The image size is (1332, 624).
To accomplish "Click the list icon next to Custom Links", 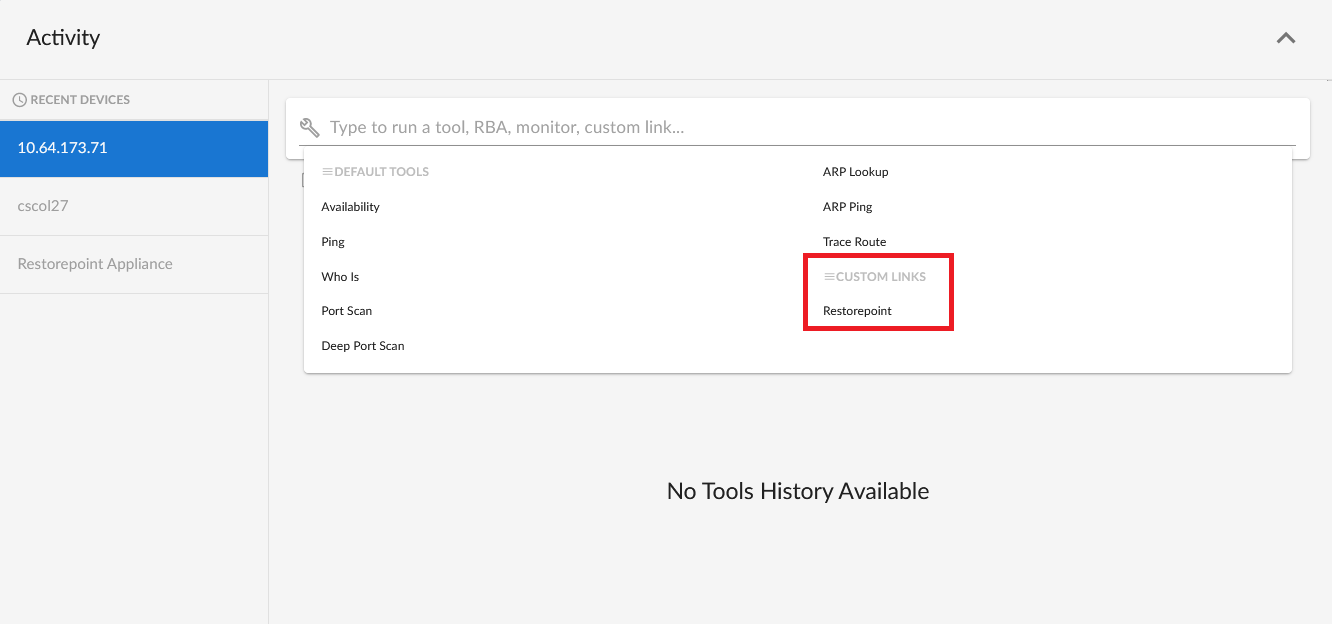I will click(x=828, y=277).
